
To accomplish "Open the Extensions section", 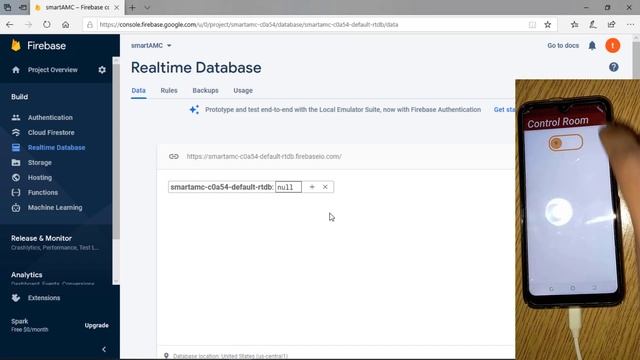I will coord(44,298).
